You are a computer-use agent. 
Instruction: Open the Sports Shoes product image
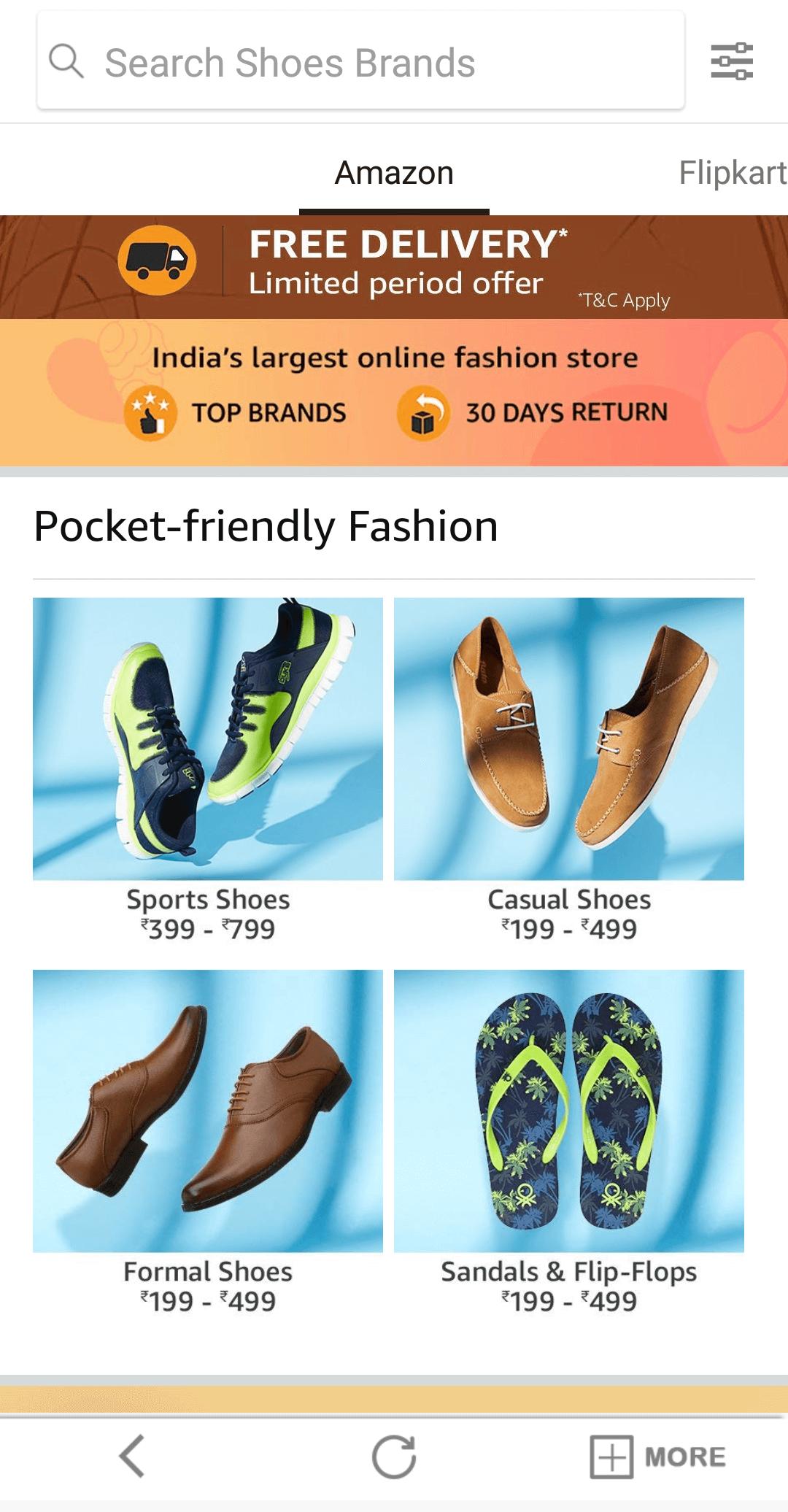[208, 738]
